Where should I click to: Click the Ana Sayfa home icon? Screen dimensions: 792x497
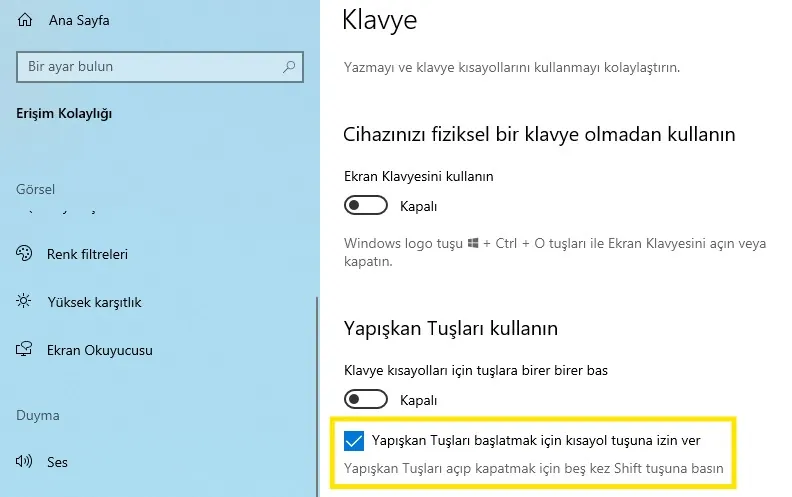(x=25, y=19)
